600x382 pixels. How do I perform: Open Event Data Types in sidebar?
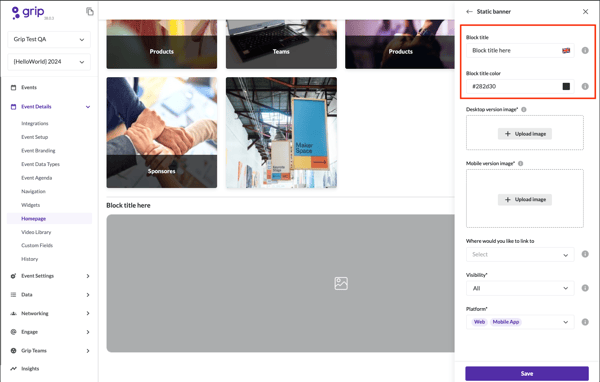41,164
